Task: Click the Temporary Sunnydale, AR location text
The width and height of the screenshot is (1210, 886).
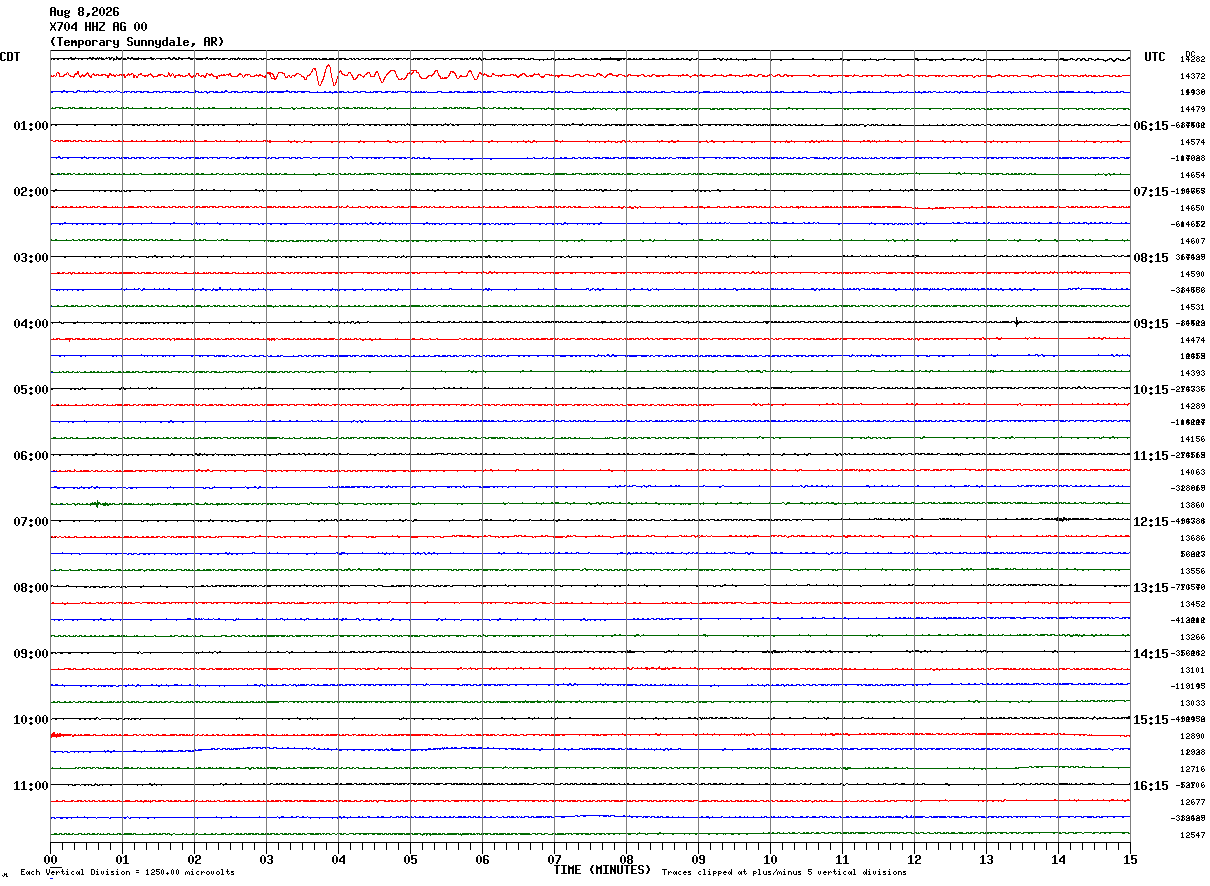Action: tap(137, 42)
